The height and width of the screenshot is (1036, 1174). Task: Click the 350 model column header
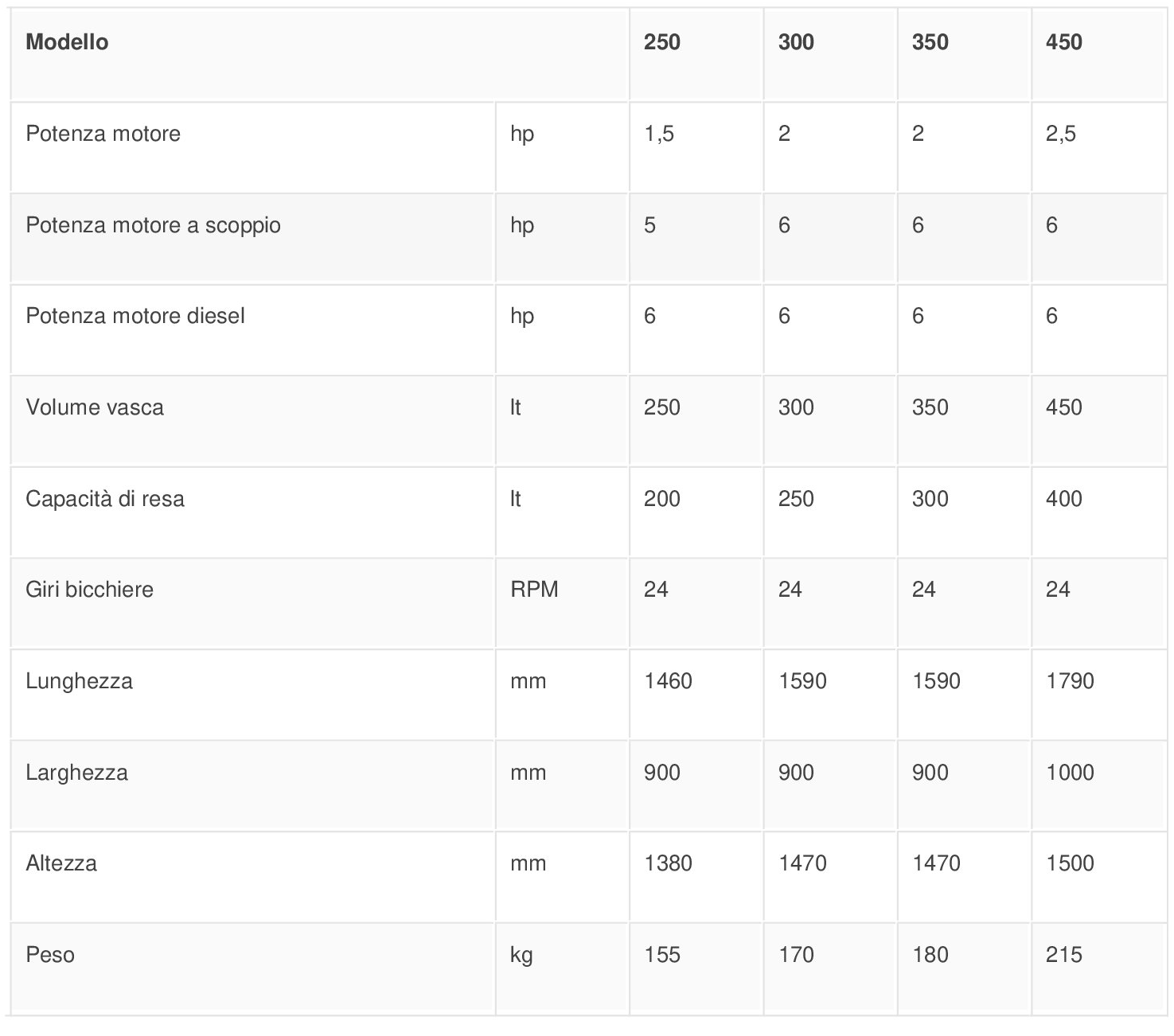[x=930, y=42]
